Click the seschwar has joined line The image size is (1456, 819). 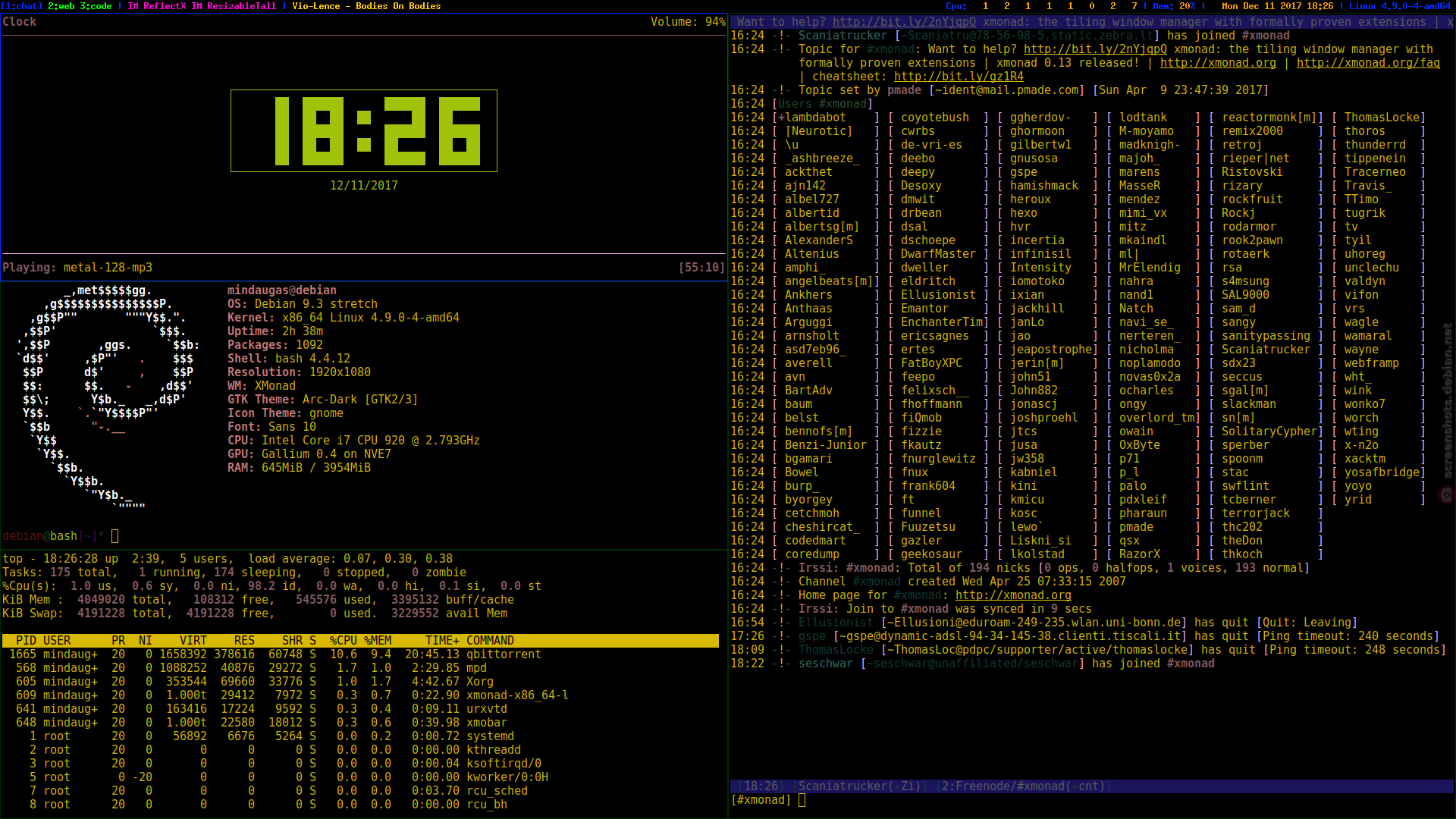(972, 664)
